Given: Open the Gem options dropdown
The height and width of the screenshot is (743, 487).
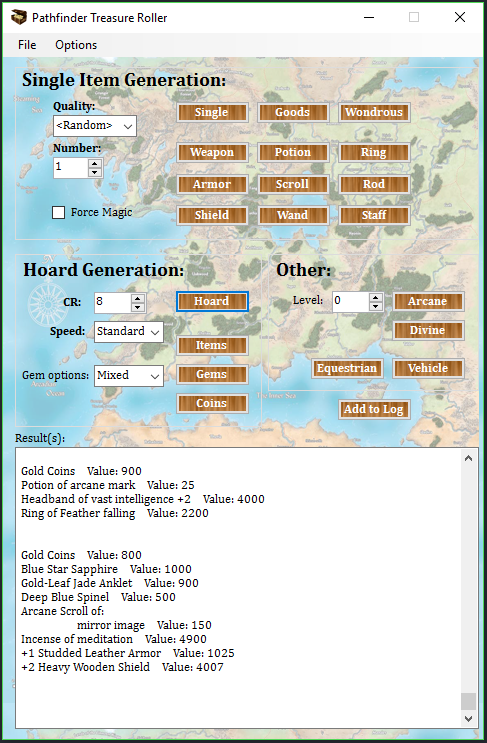Looking at the screenshot, I should [x=129, y=375].
